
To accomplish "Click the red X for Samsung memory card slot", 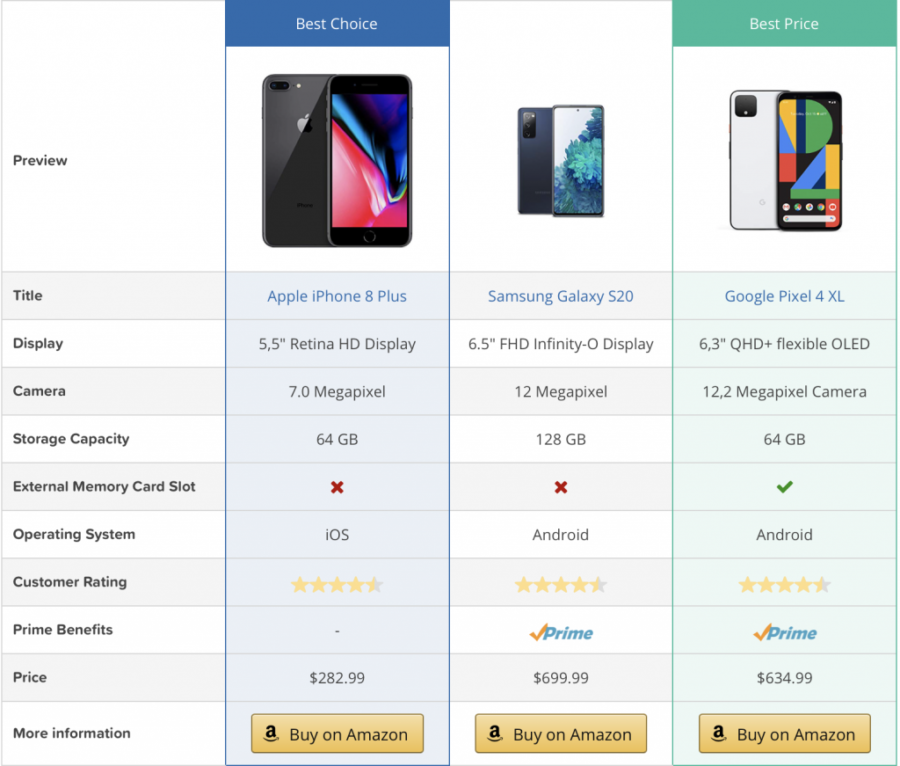I will 560,487.
